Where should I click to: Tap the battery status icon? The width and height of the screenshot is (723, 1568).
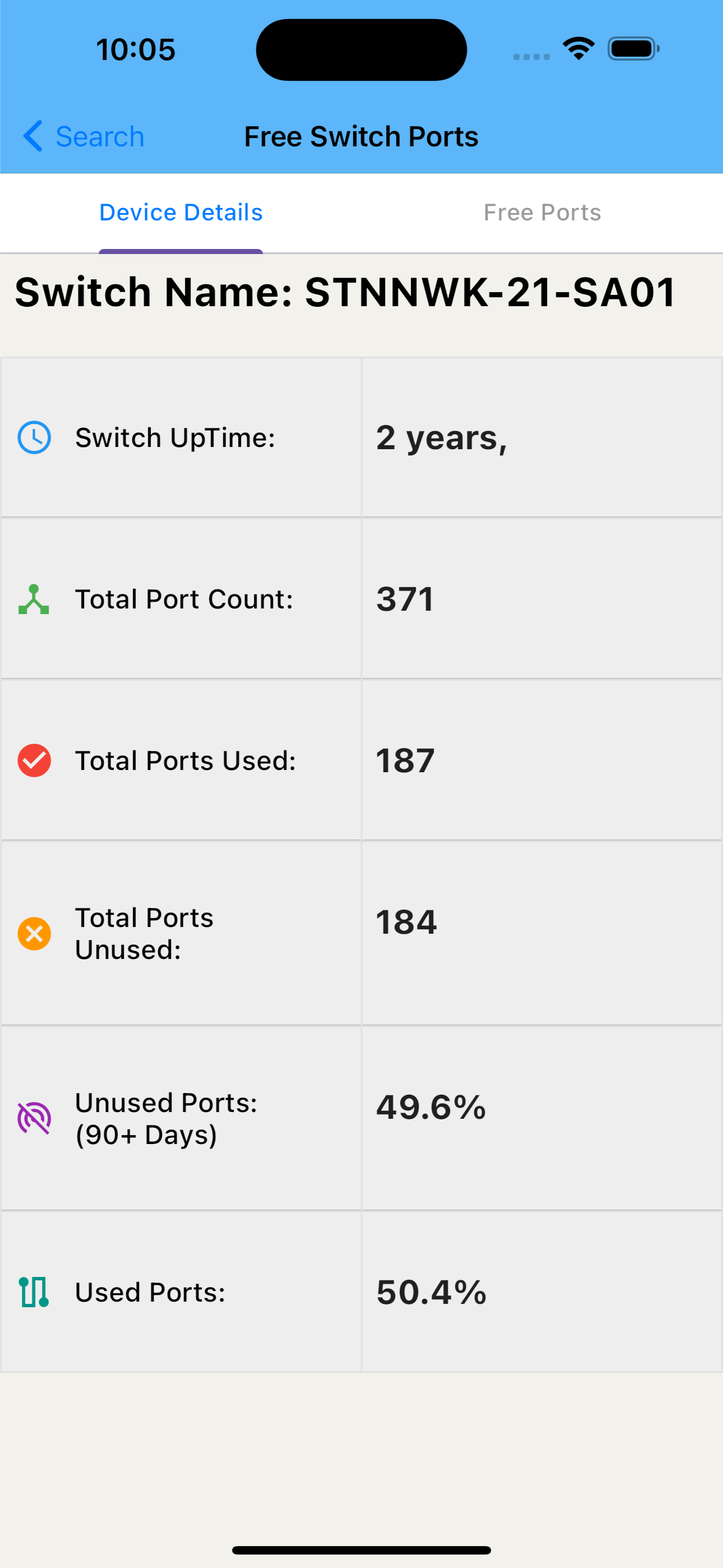(x=633, y=49)
